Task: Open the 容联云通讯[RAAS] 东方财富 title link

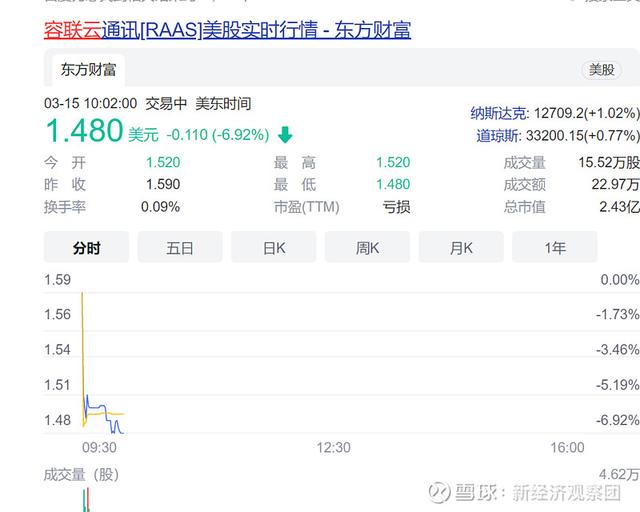Action: point(227,30)
